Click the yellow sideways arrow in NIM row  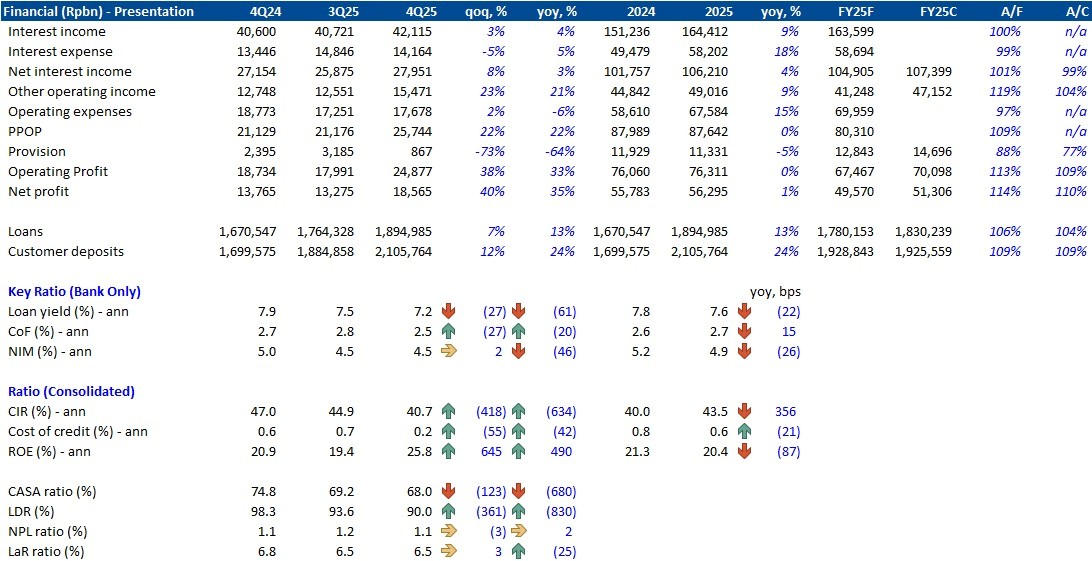pyautogui.click(x=449, y=351)
